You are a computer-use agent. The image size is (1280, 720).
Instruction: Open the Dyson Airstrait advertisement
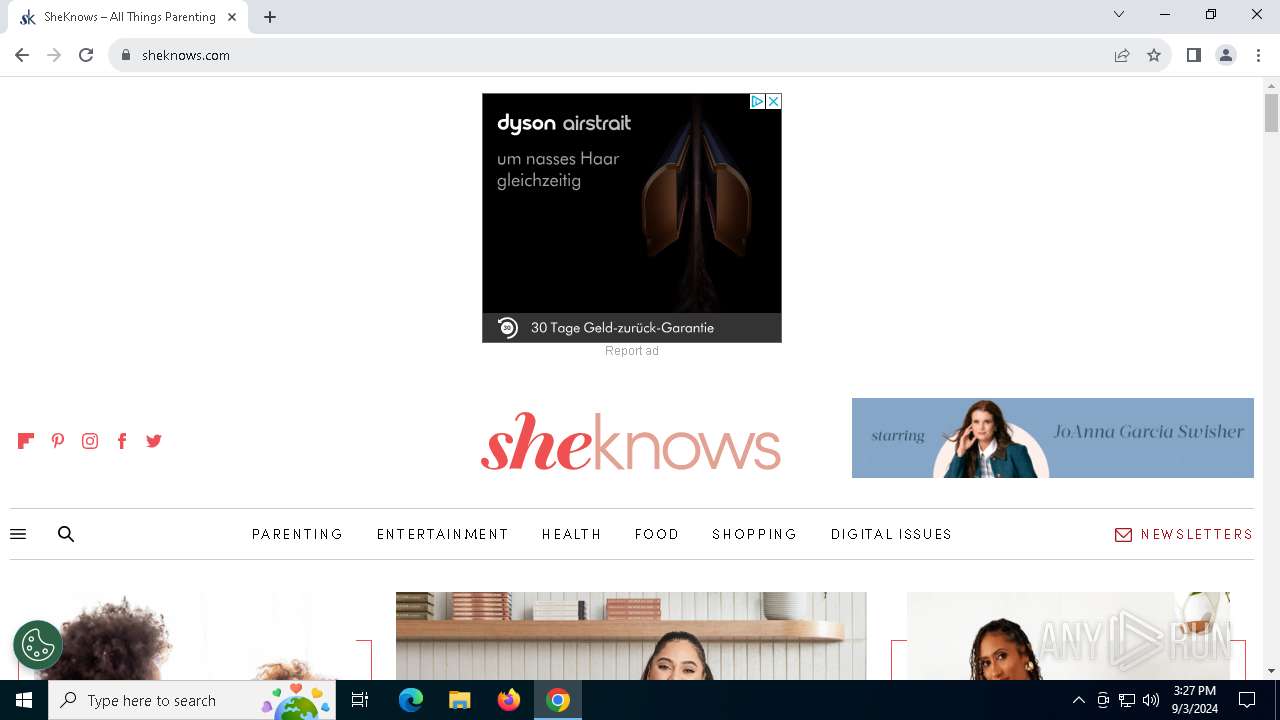pos(632,218)
